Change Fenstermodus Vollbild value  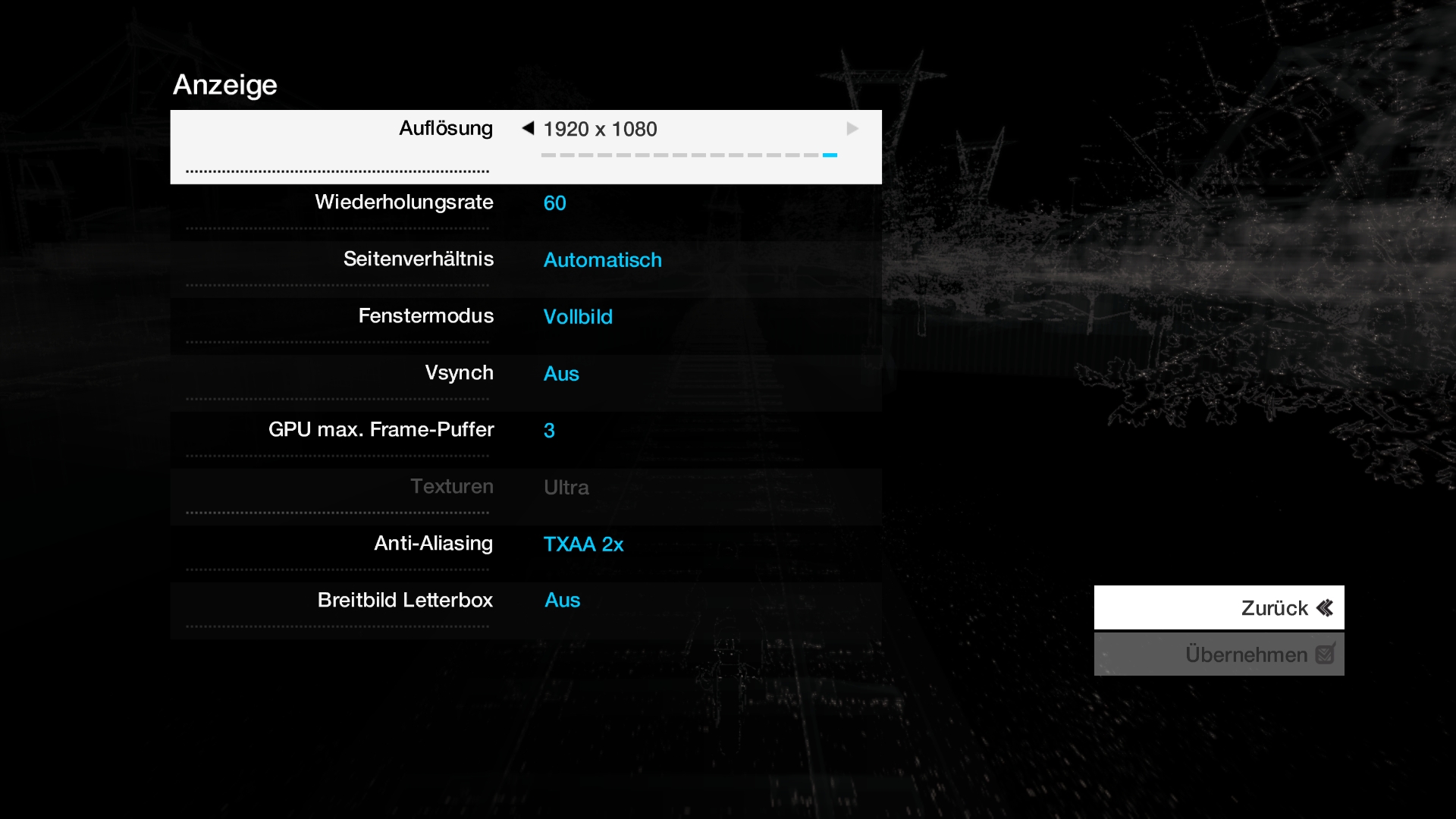(x=578, y=317)
